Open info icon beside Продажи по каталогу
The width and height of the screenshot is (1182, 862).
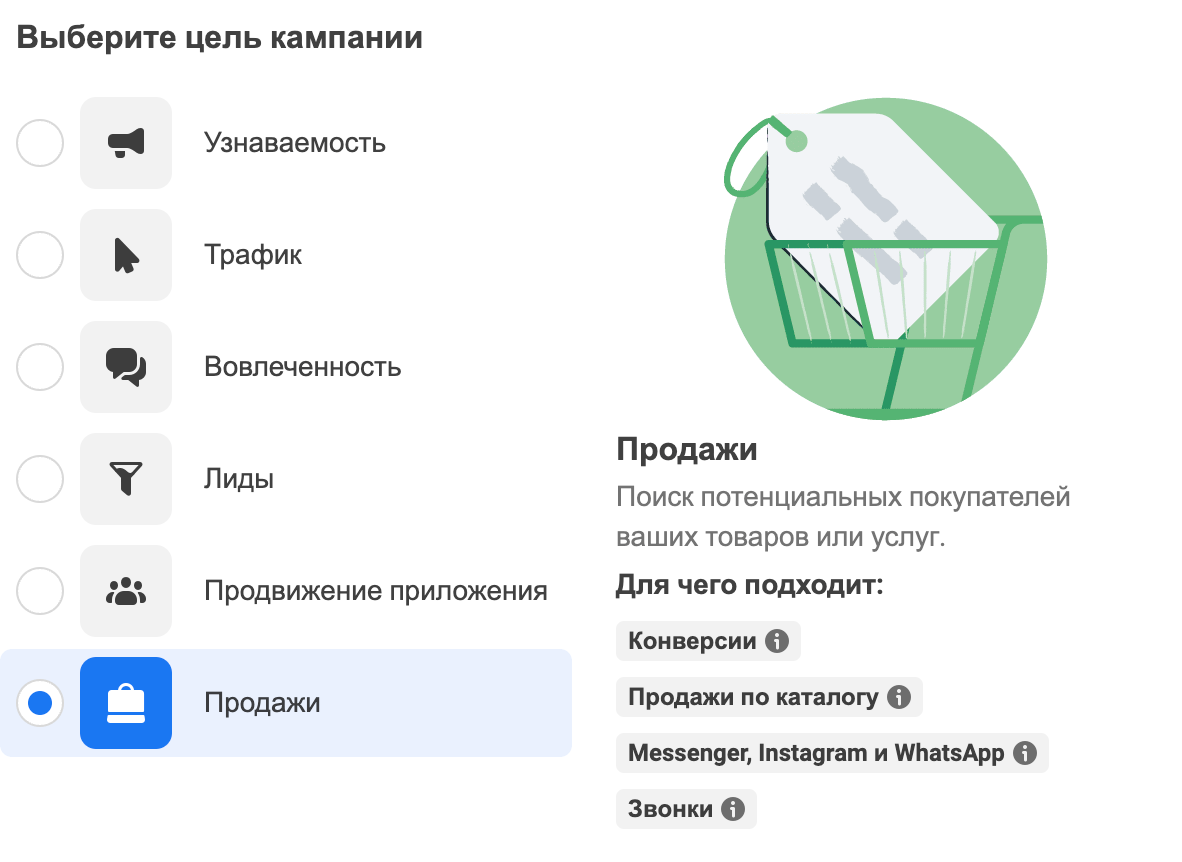tap(899, 697)
